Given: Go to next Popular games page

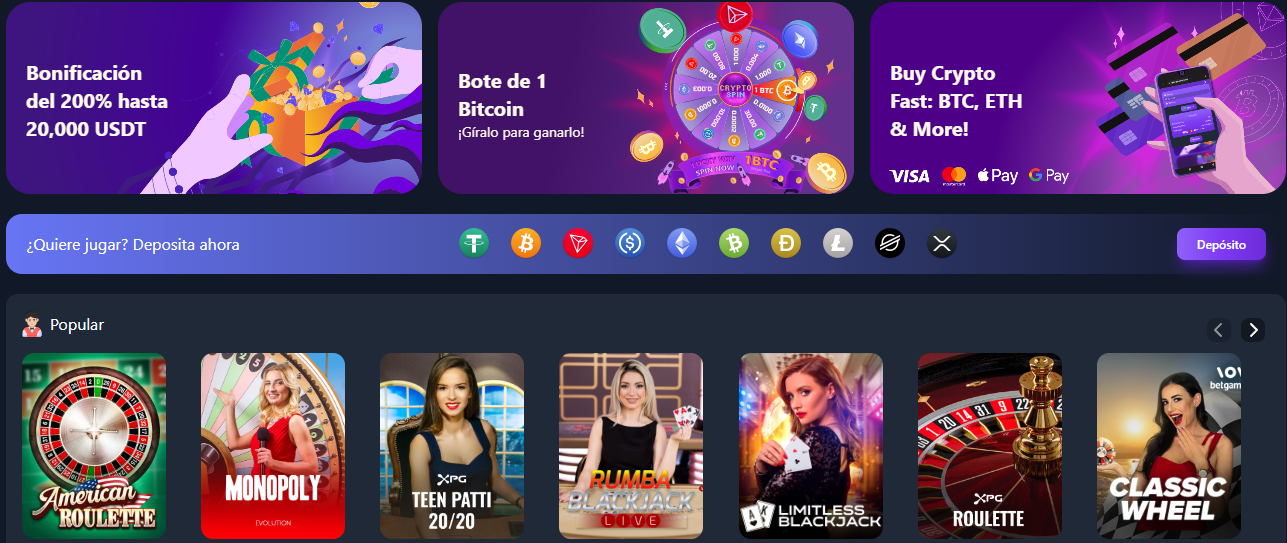Looking at the screenshot, I should coord(1253,330).
